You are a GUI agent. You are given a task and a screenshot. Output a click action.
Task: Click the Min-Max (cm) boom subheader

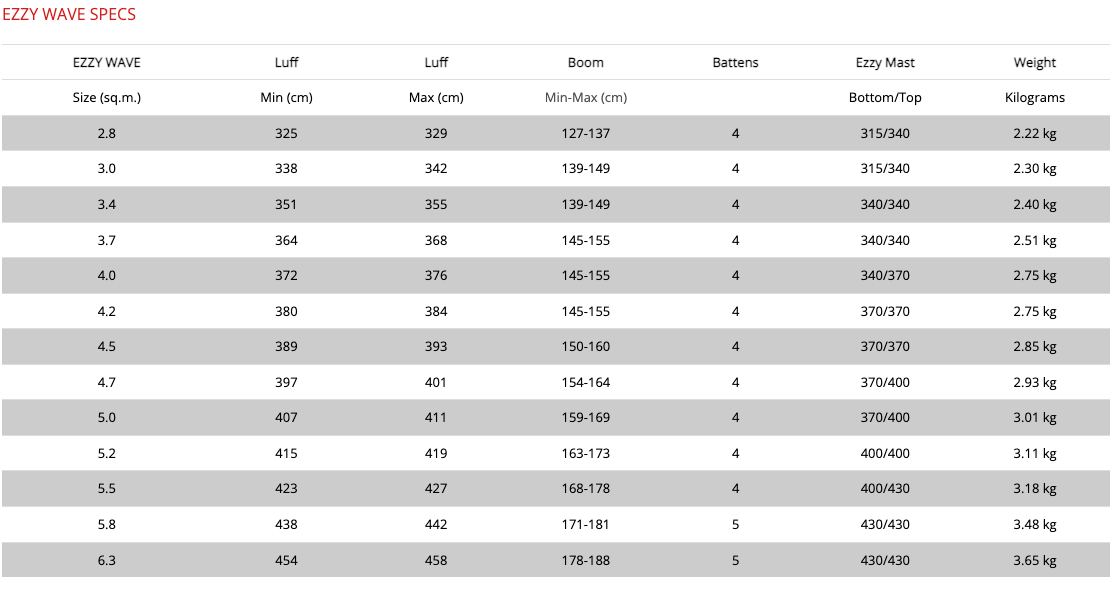[x=585, y=98]
